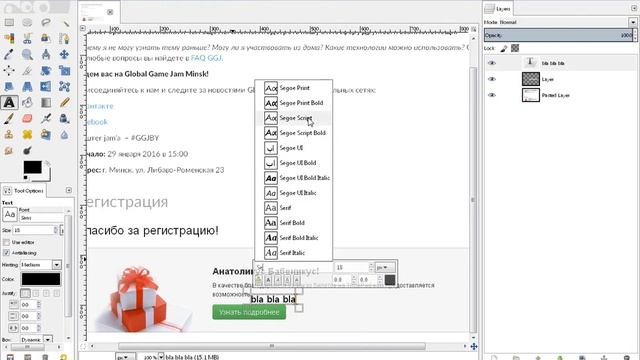The image size is (640, 360).
Task: Select the Paths tool
Action: pyautogui.click(x=64, y=38)
